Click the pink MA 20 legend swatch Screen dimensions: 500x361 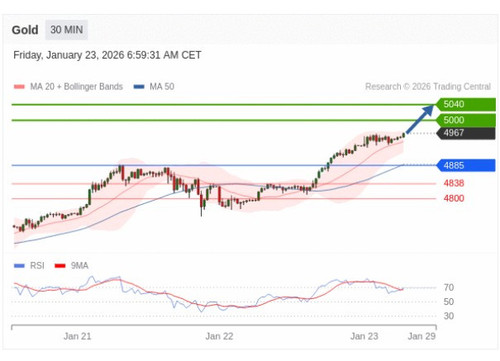click(x=19, y=87)
